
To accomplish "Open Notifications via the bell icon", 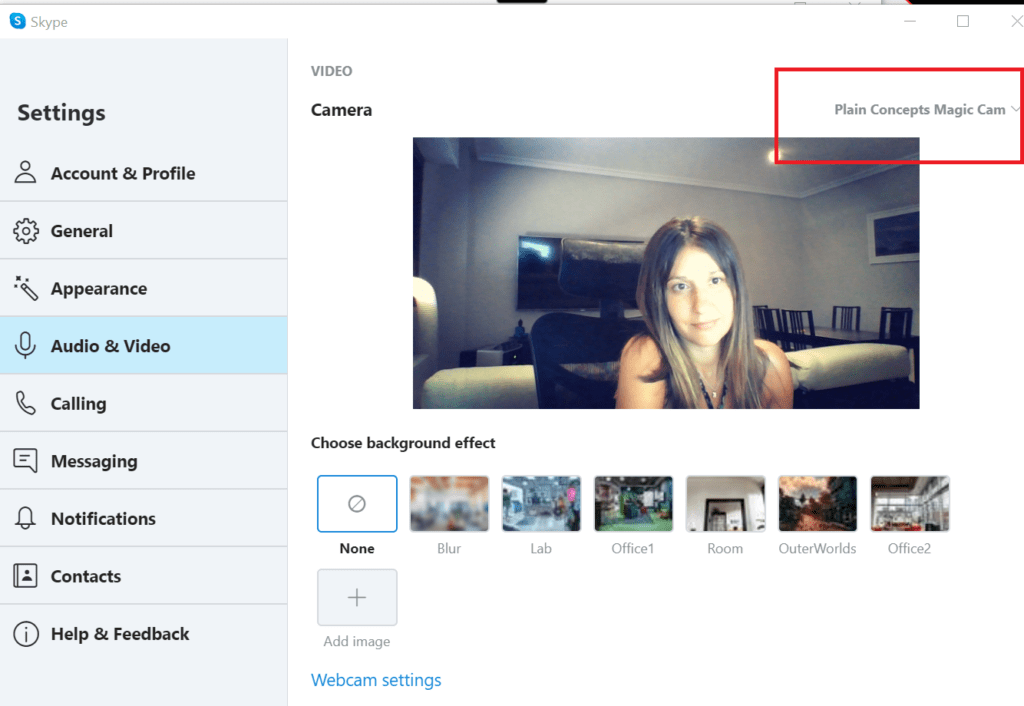I will pyautogui.click(x=25, y=518).
